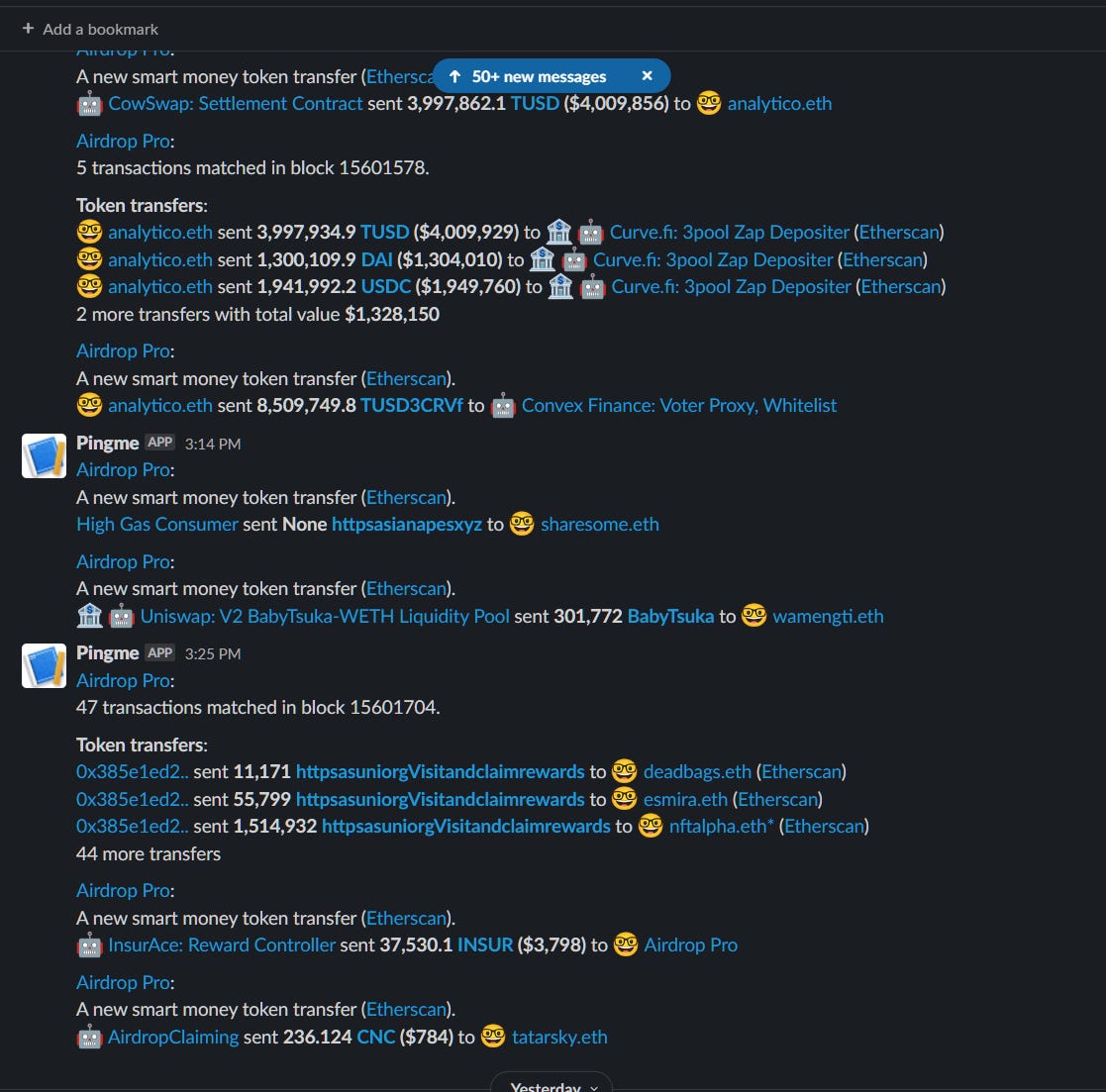
Task: Open Airdrop Pro link above block 15601704 text
Action: pos(125,681)
